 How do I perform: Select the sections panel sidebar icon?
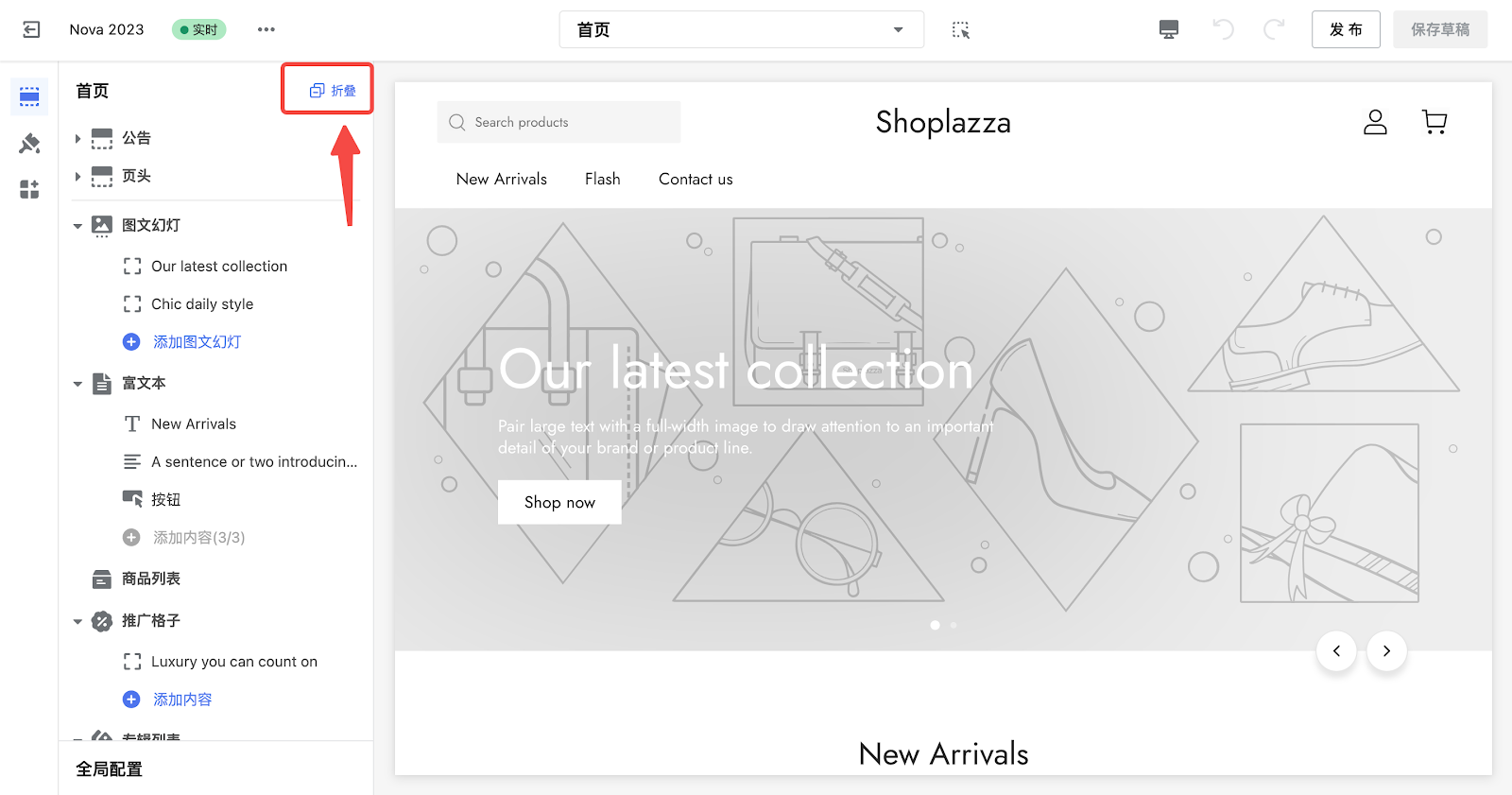[x=29, y=96]
